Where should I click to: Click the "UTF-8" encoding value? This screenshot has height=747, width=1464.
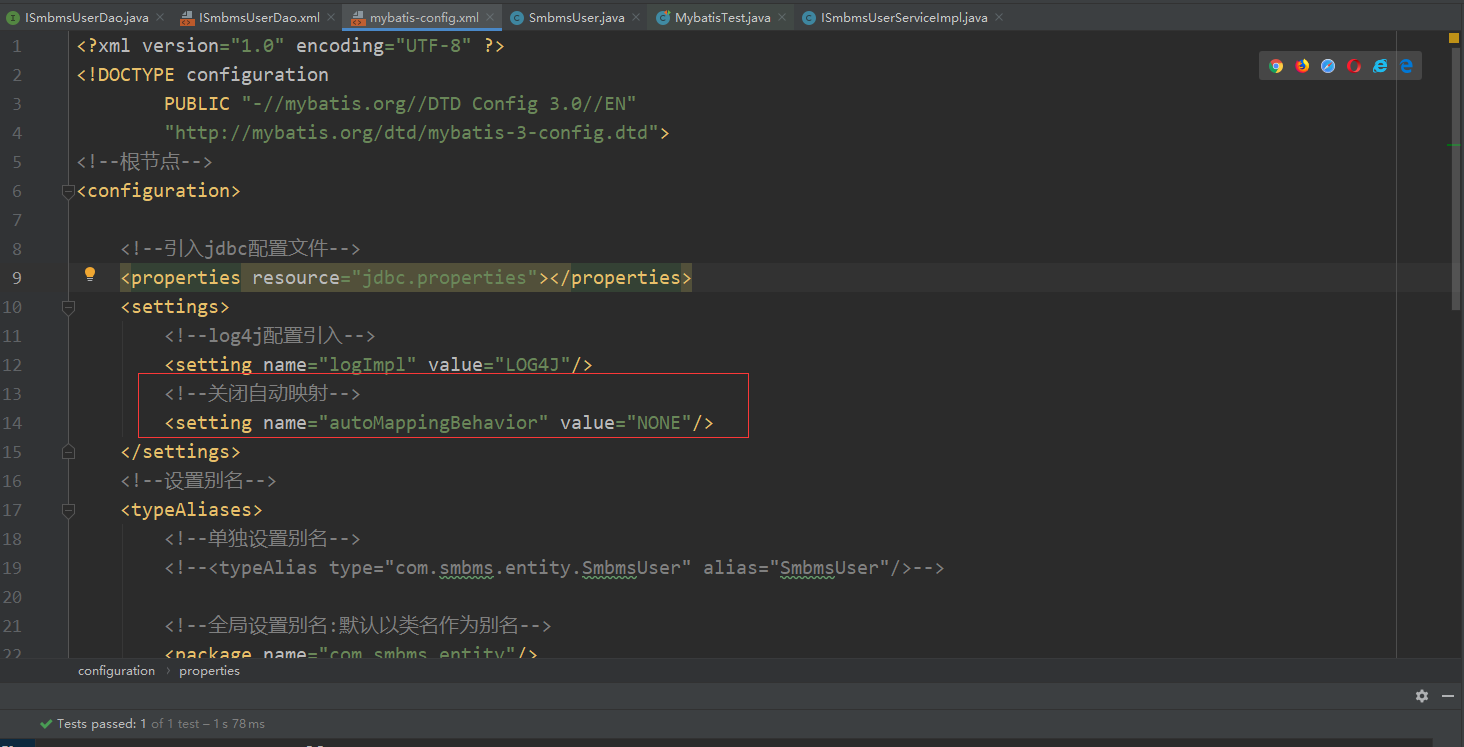point(434,46)
